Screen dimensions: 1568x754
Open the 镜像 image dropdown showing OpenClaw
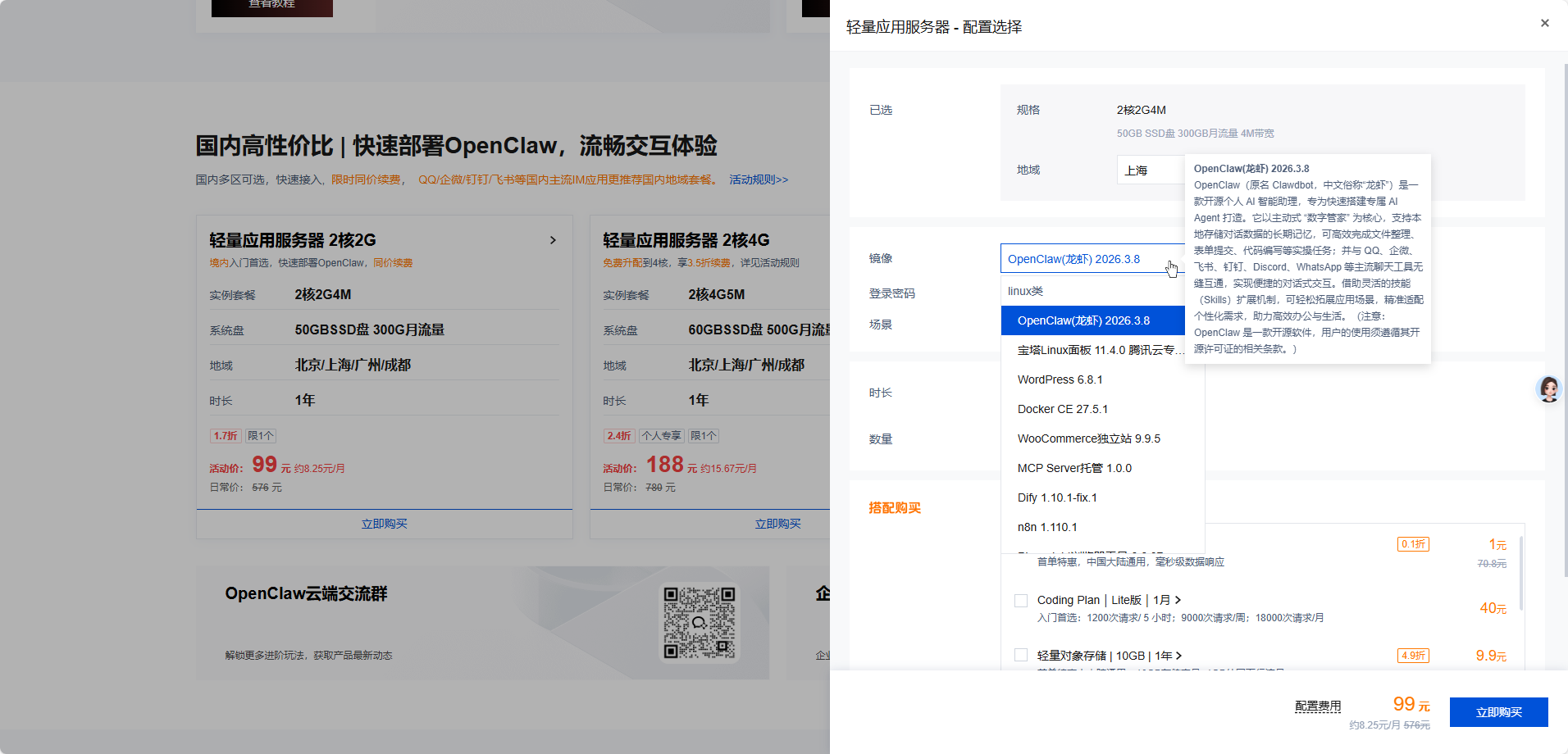1091,259
